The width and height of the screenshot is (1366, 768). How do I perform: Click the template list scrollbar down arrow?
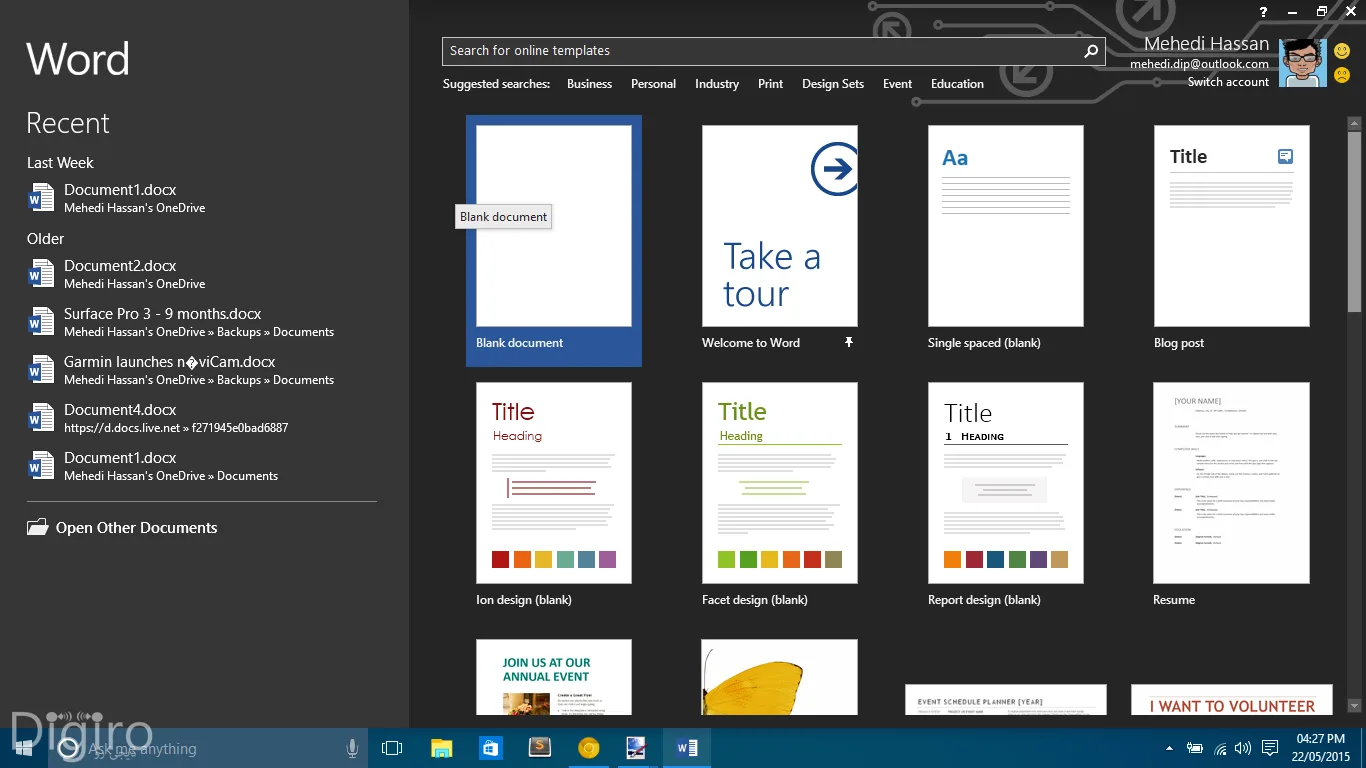point(1355,706)
